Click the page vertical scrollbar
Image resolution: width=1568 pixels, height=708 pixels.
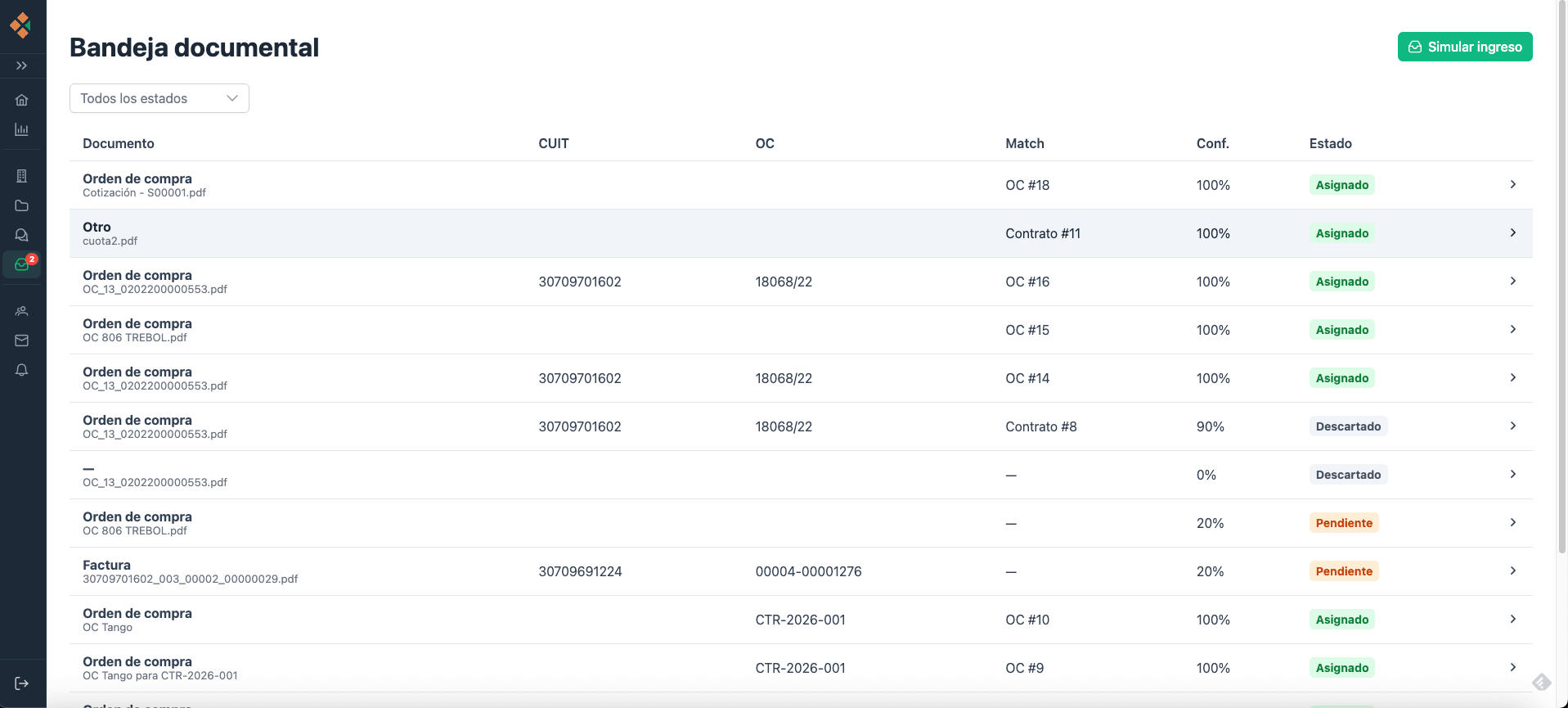(x=1562, y=278)
